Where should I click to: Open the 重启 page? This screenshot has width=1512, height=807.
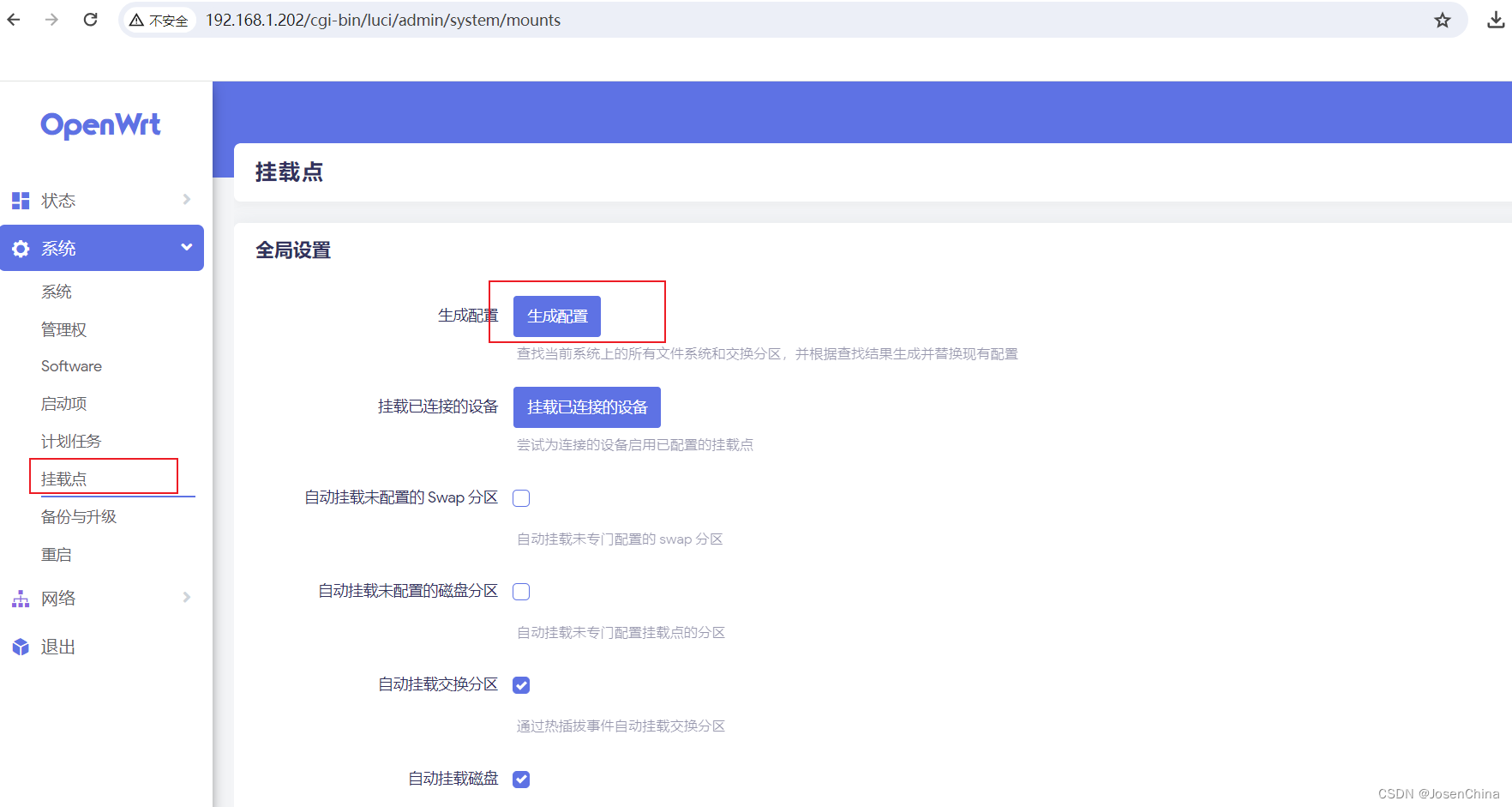pyautogui.click(x=57, y=555)
